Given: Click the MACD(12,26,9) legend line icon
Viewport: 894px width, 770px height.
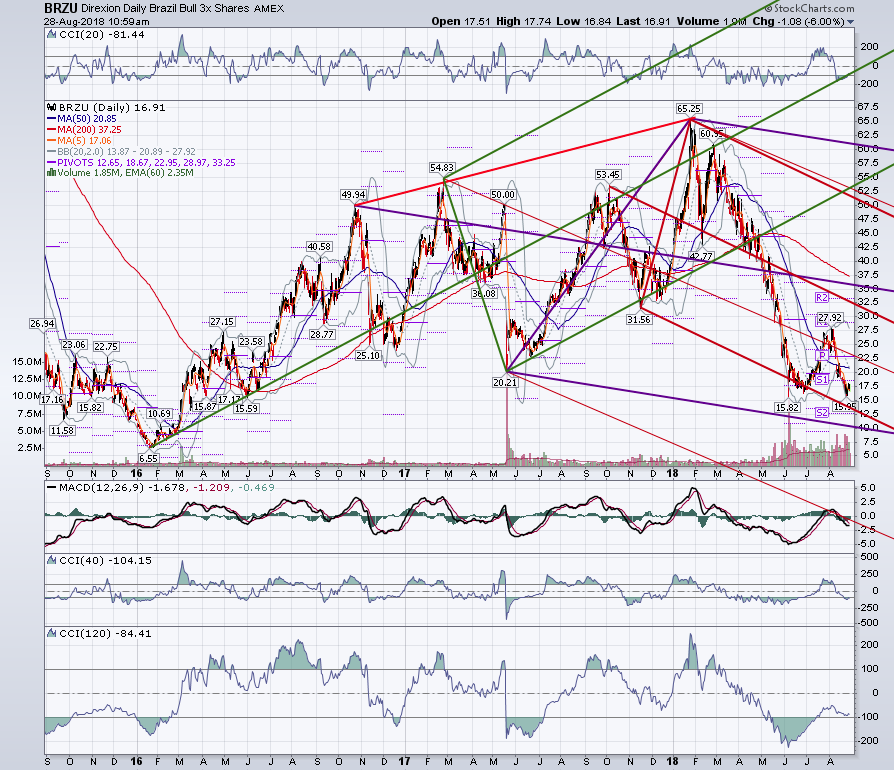Looking at the screenshot, I should pyautogui.click(x=51, y=488).
